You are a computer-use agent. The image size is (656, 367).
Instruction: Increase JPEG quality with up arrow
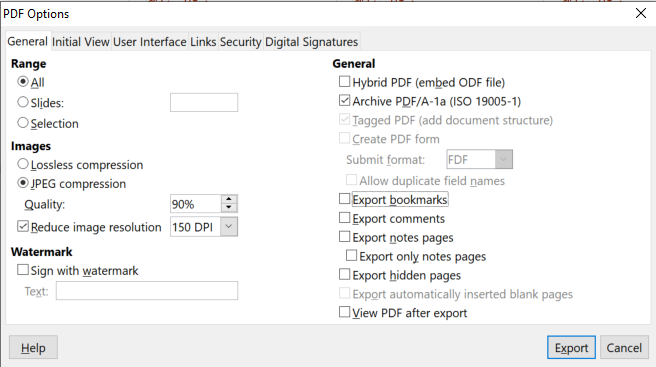point(228,199)
